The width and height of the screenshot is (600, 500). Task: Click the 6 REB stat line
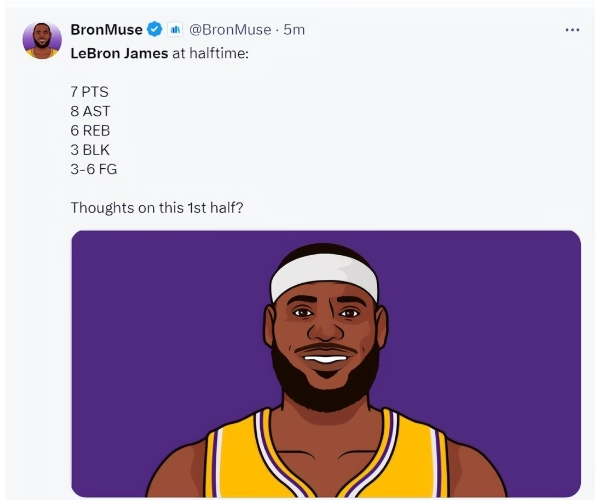(x=90, y=130)
